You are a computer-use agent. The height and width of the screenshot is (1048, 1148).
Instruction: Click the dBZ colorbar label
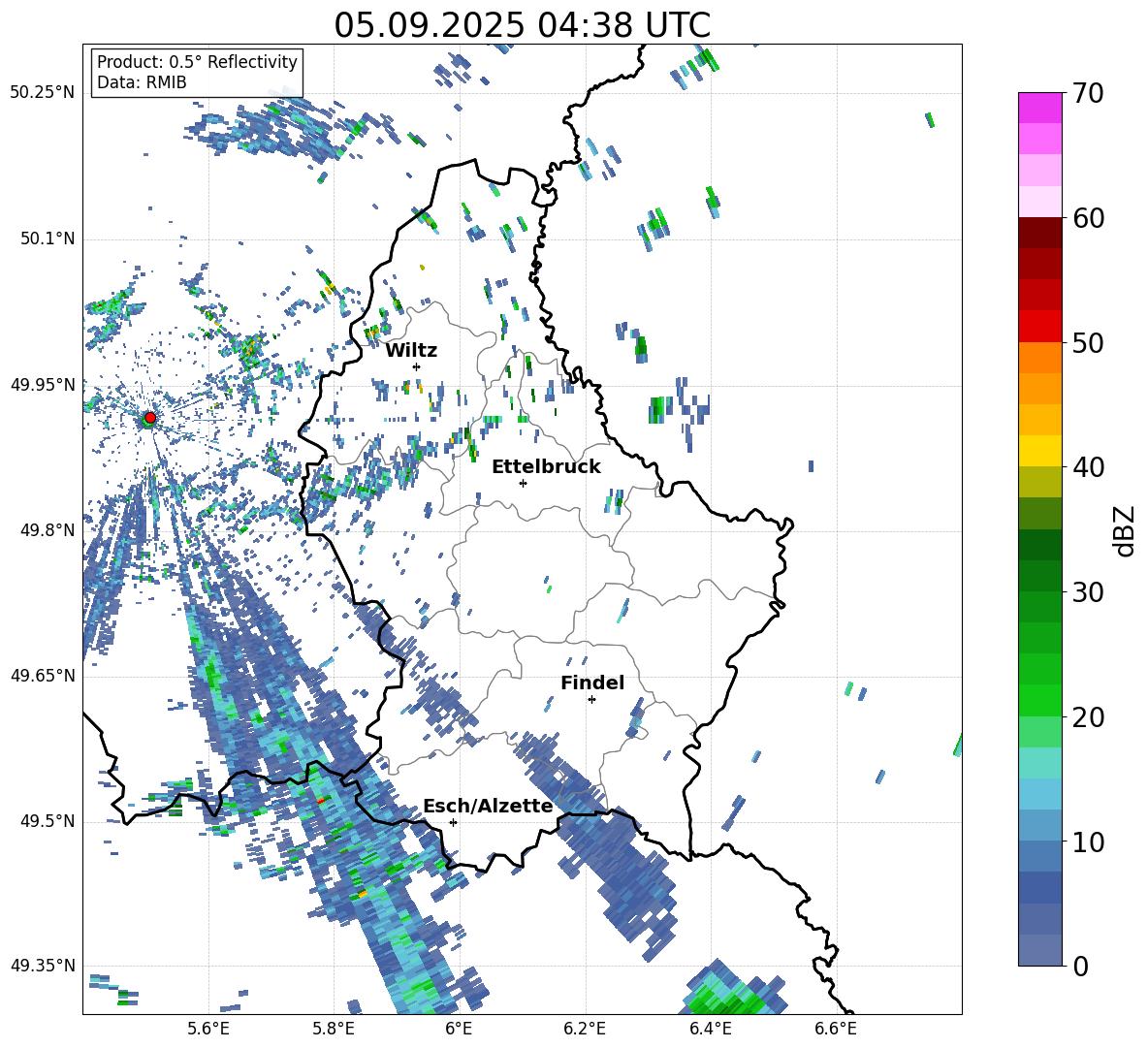[1125, 530]
